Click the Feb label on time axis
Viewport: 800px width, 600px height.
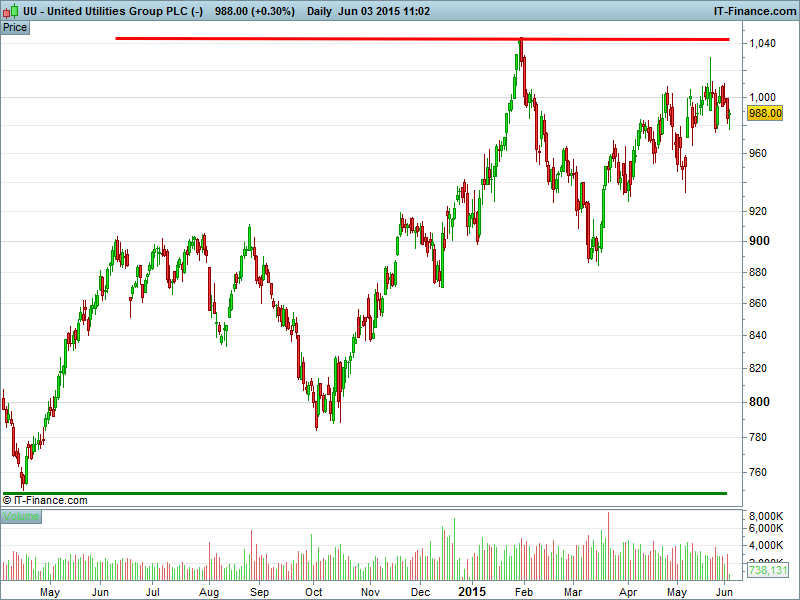tap(524, 591)
